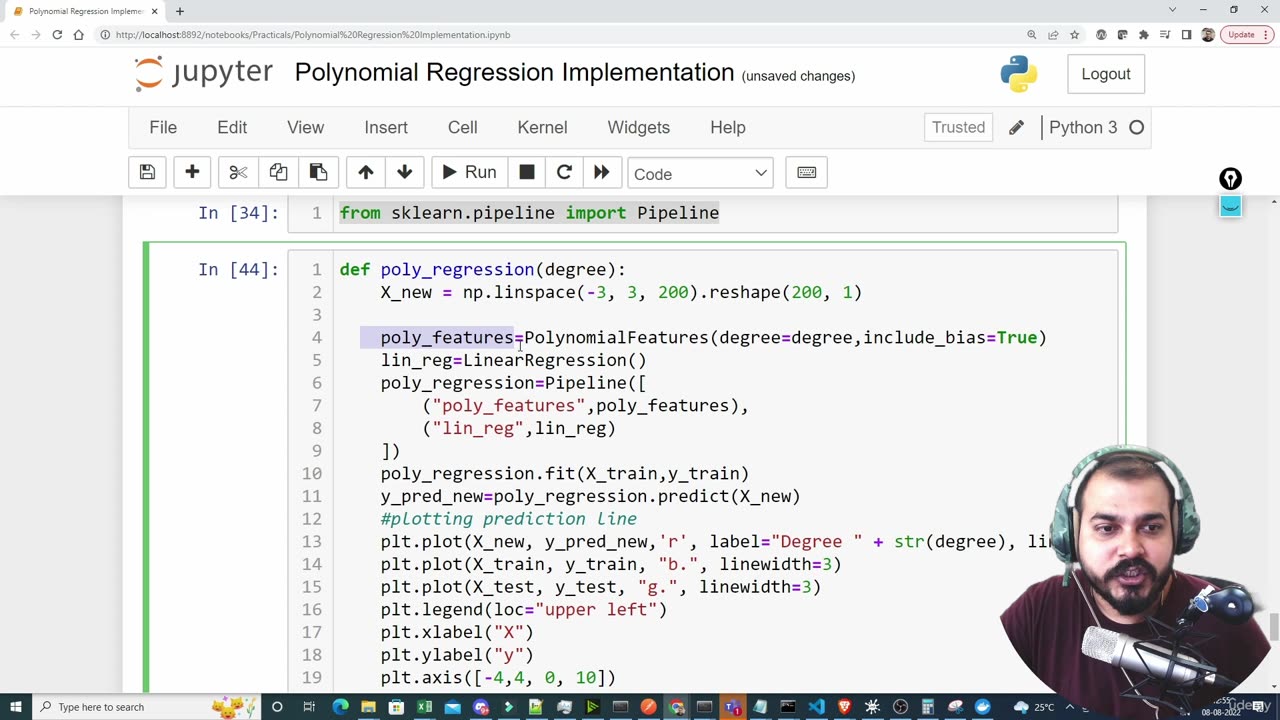Open the Kernel menu
The width and height of the screenshot is (1280, 720).
point(543,127)
